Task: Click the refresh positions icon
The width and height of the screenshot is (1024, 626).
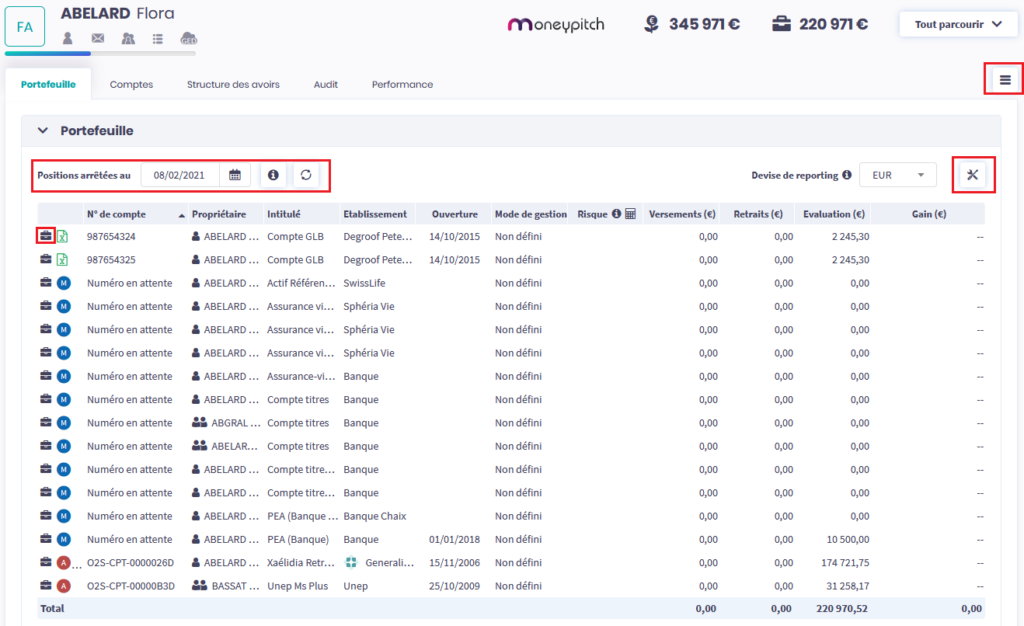Action: click(x=306, y=175)
